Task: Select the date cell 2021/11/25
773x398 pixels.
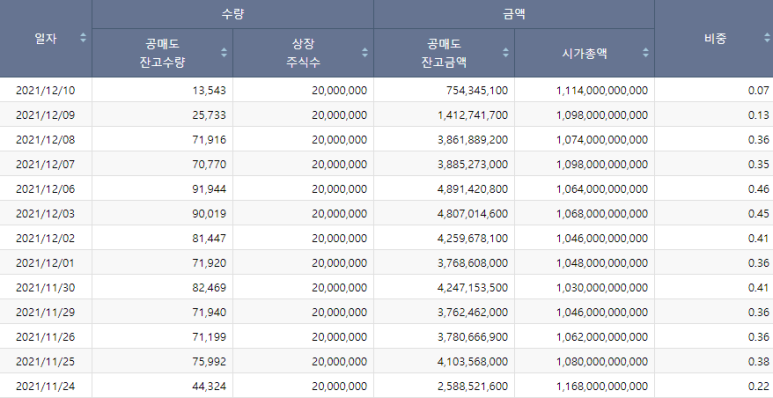Action: click(45, 362)
